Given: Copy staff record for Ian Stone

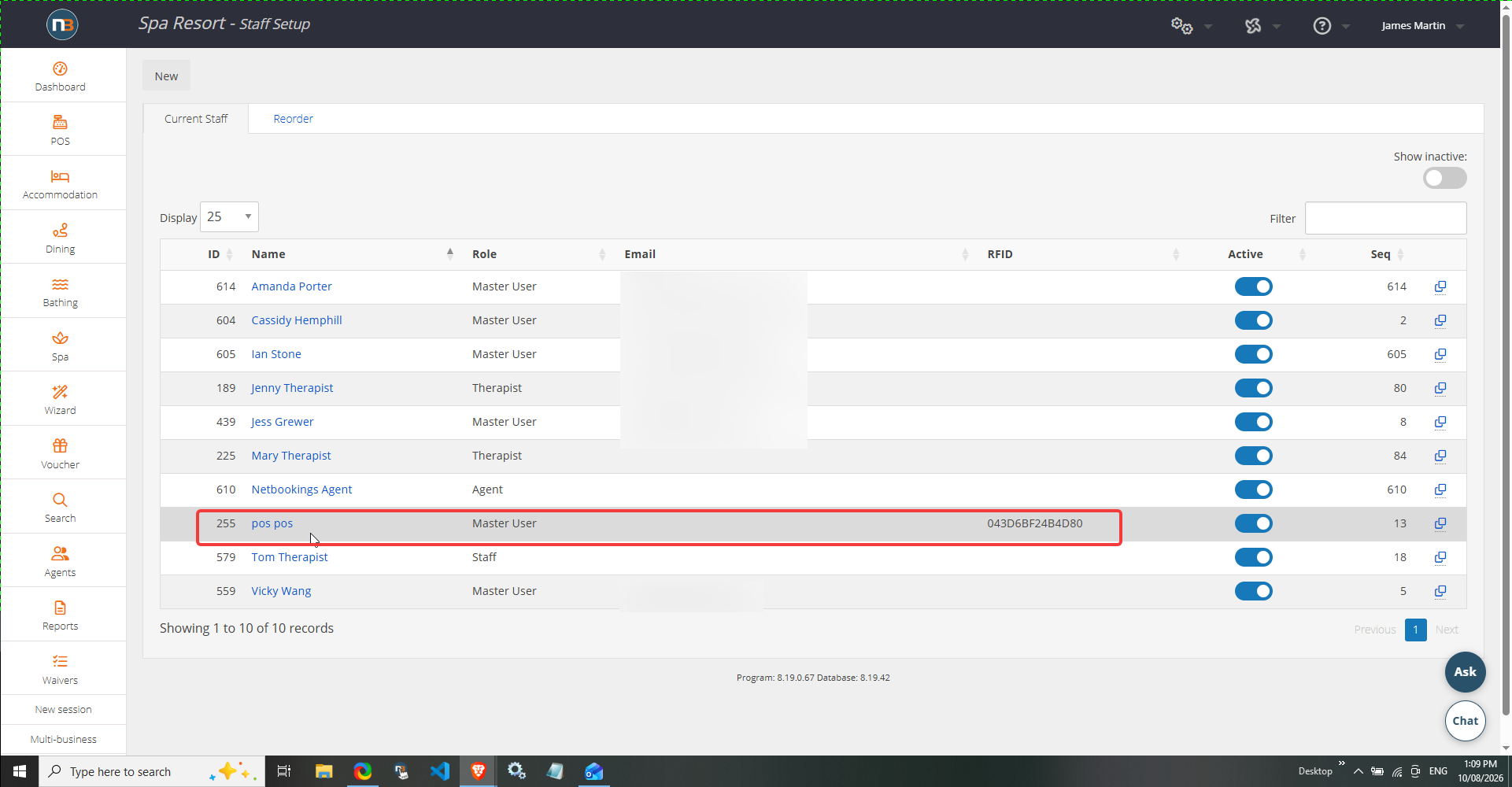Looking at the screenshot, I should [1440, 354].
